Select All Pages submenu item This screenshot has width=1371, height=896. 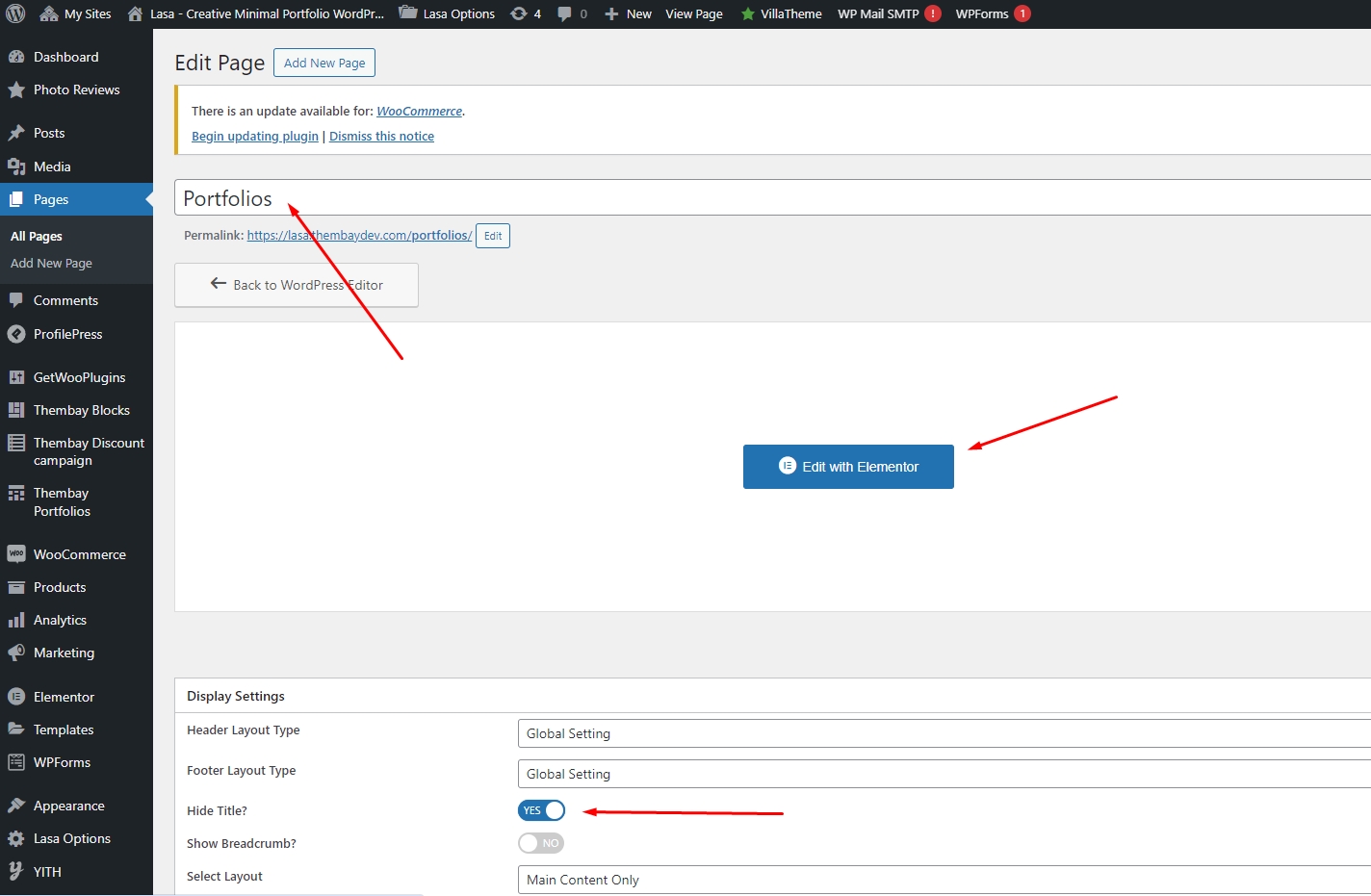[x=37, y=236]
